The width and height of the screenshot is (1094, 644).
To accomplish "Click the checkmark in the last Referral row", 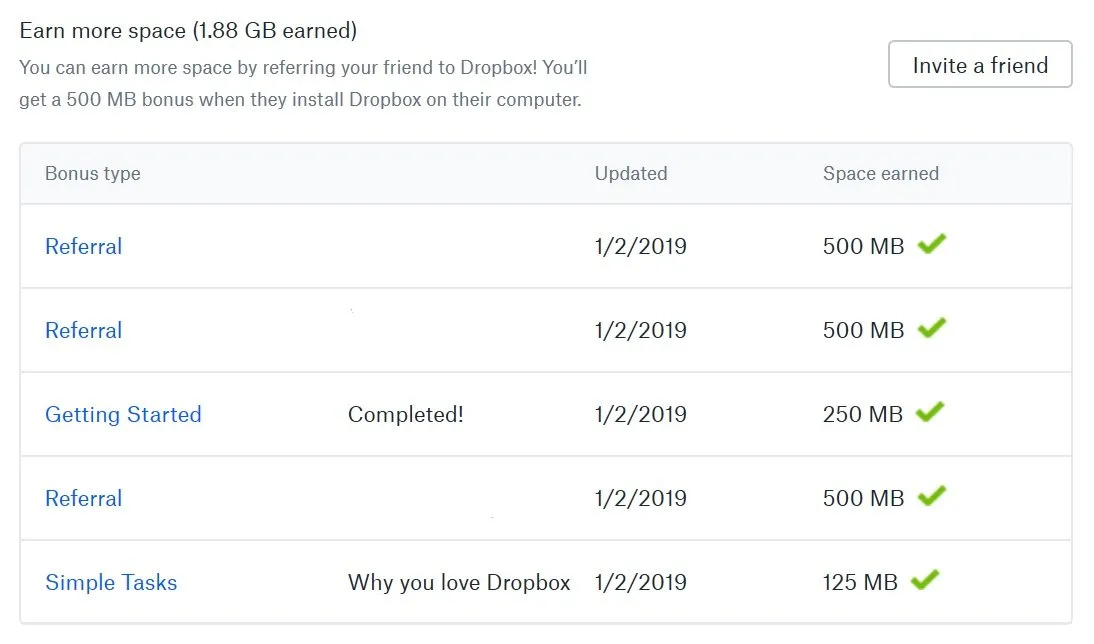I will coord(931,496).
